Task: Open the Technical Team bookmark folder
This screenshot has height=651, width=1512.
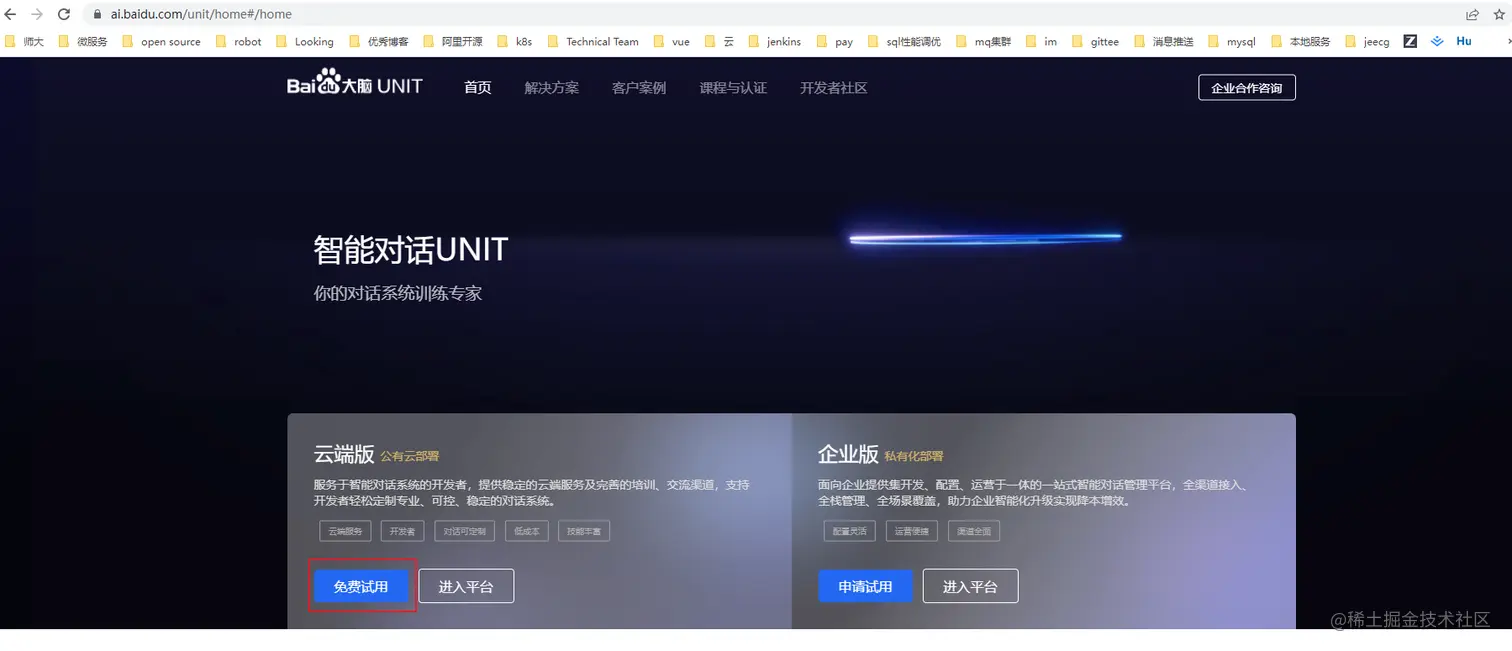Action: click(592, 42)
